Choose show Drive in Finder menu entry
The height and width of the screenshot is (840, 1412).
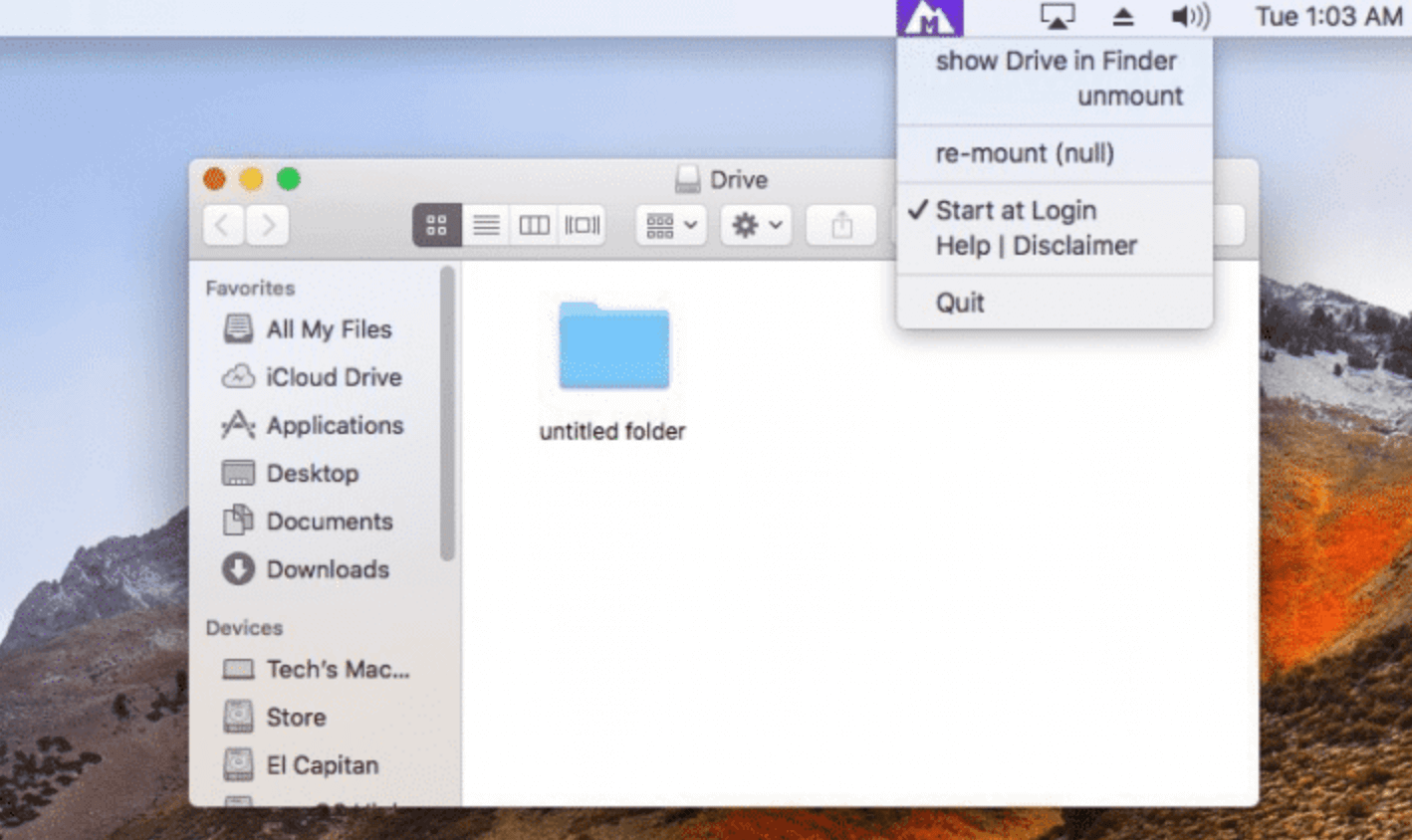(1057, 61)
